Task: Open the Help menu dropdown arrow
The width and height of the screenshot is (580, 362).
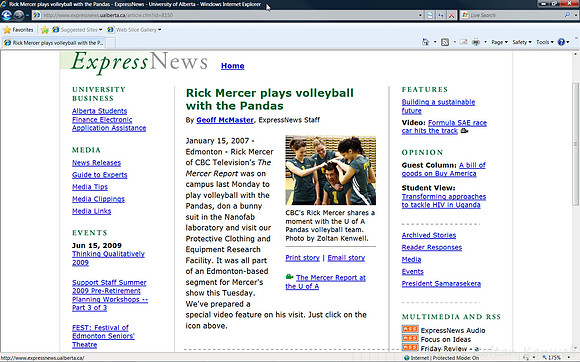Action: click(x=568, y=42)
